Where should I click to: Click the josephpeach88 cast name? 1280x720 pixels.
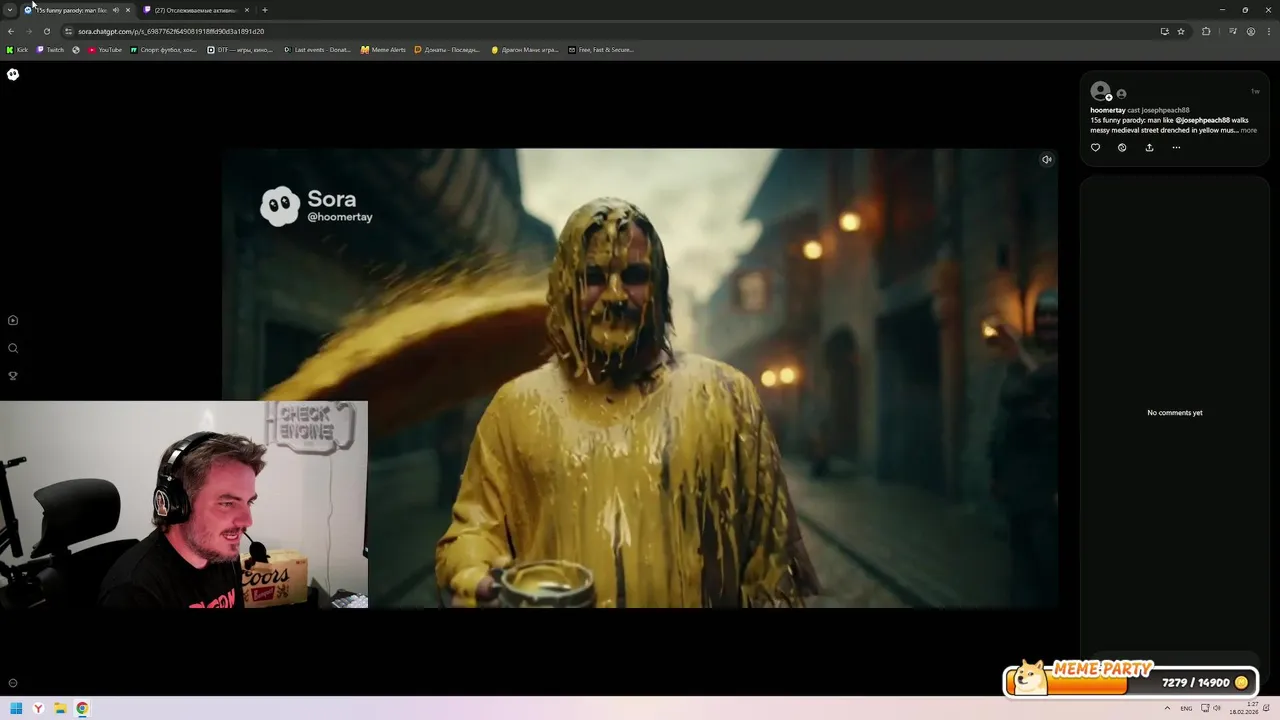click(x=1165, y=110)
